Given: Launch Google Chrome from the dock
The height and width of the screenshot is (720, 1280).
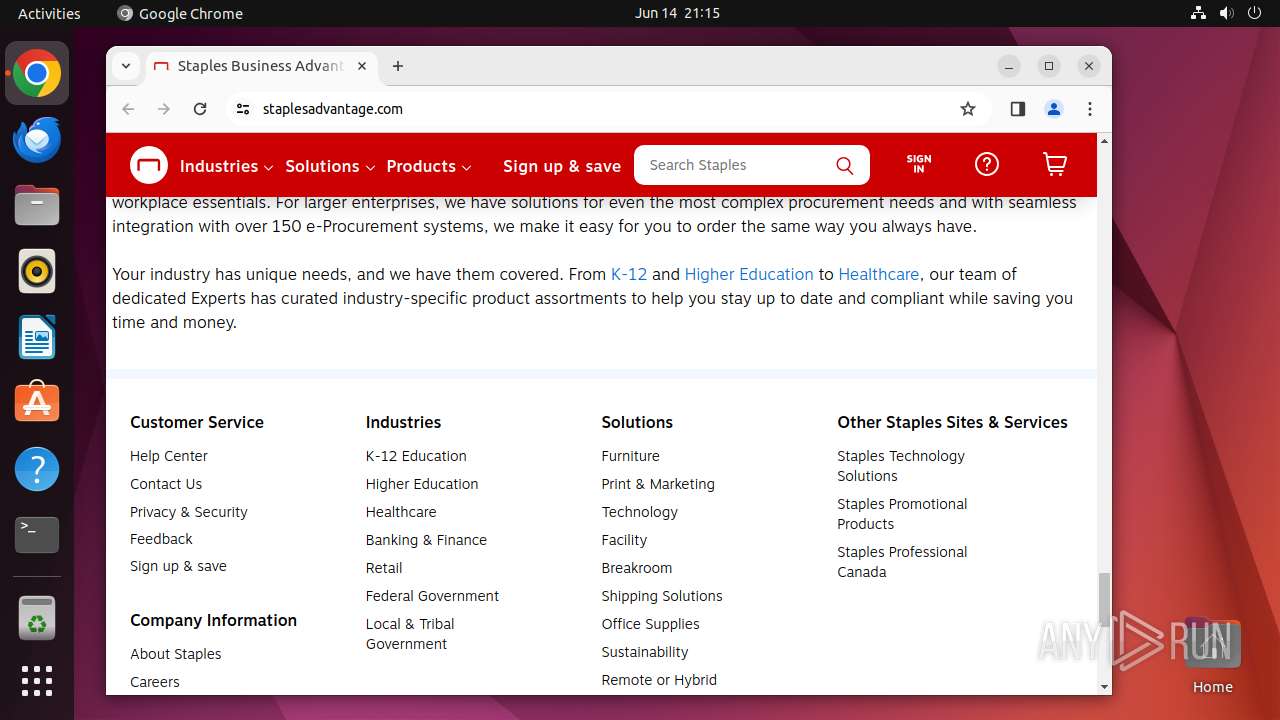Looking at the screenshot, I should (x=37, y=74).
